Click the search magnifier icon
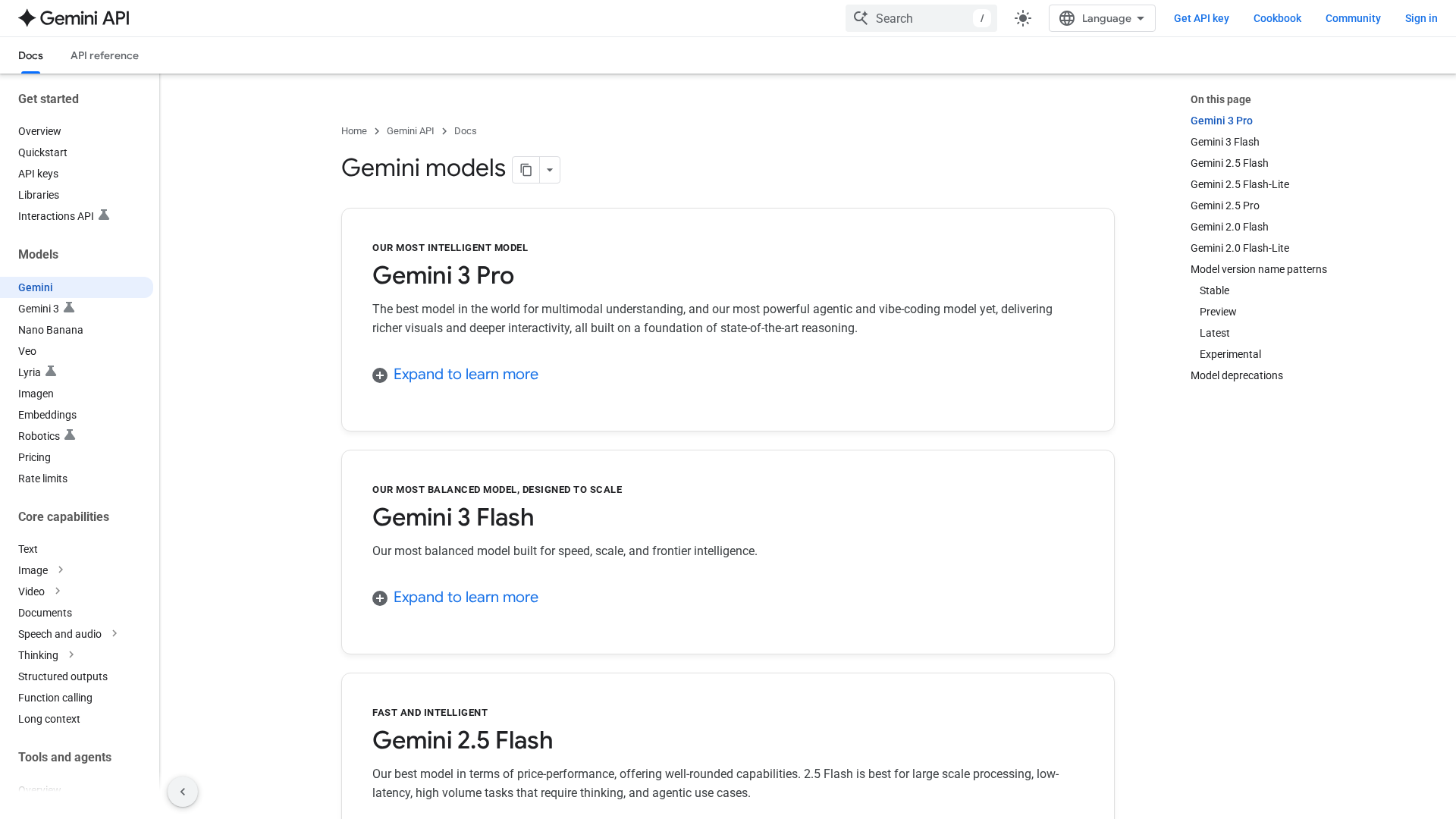Screen dimensions: 1456x819 (x=860, y=18)
